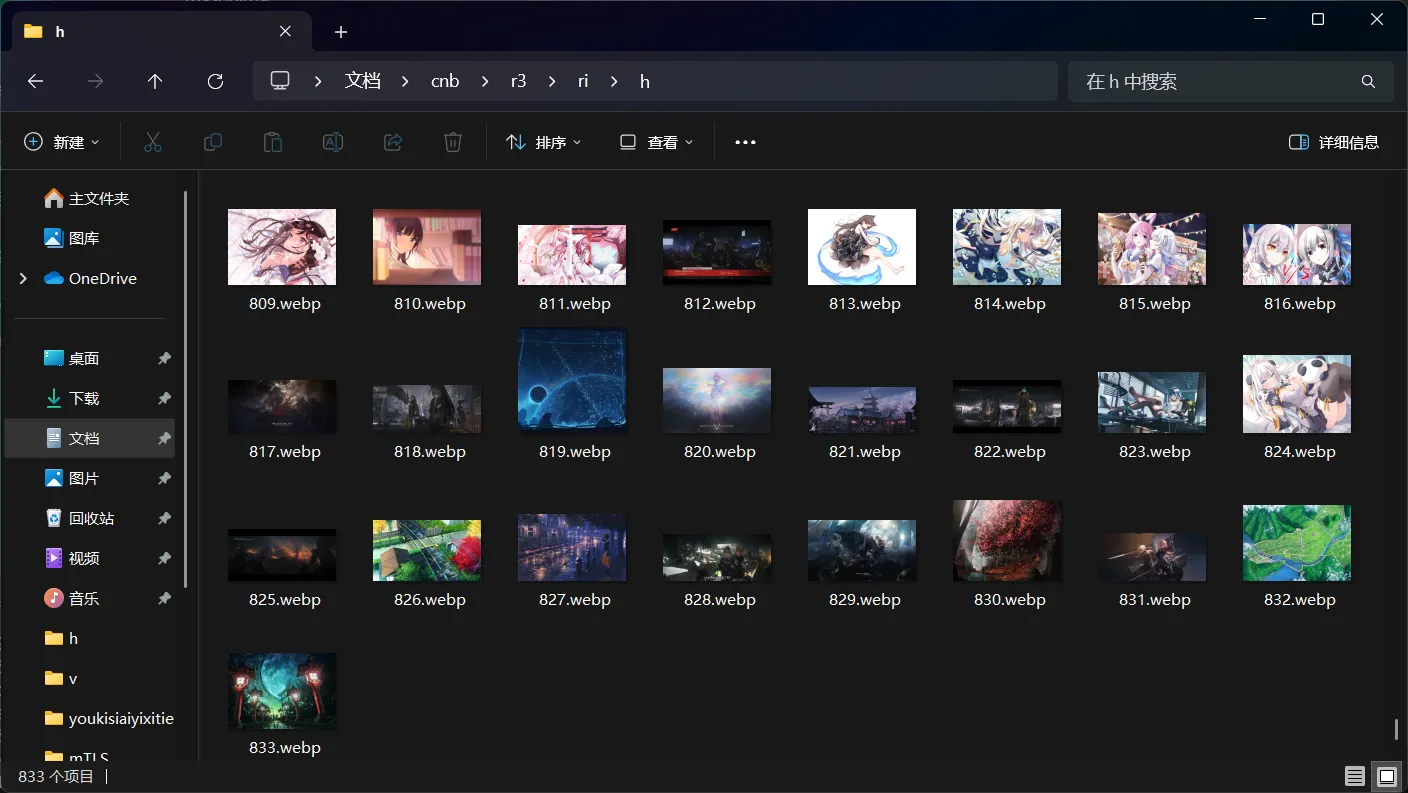The image size is (1408, 793).
Task: Refresh the current folder view
Action: click(215, 81)
